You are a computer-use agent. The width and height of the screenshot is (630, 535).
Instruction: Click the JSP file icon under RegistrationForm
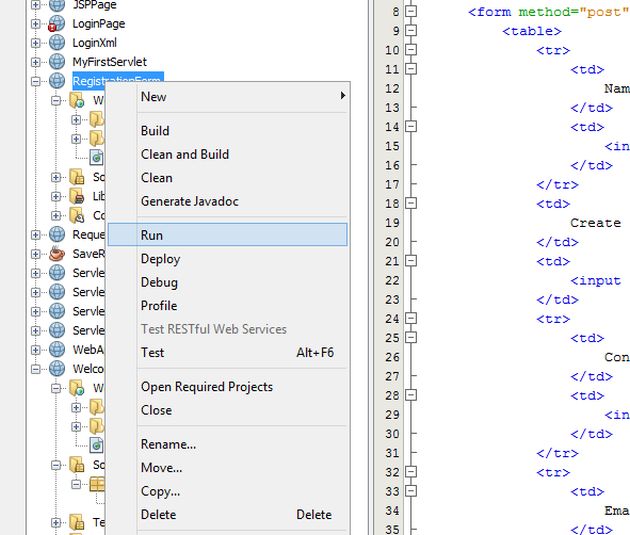[96, 157]
